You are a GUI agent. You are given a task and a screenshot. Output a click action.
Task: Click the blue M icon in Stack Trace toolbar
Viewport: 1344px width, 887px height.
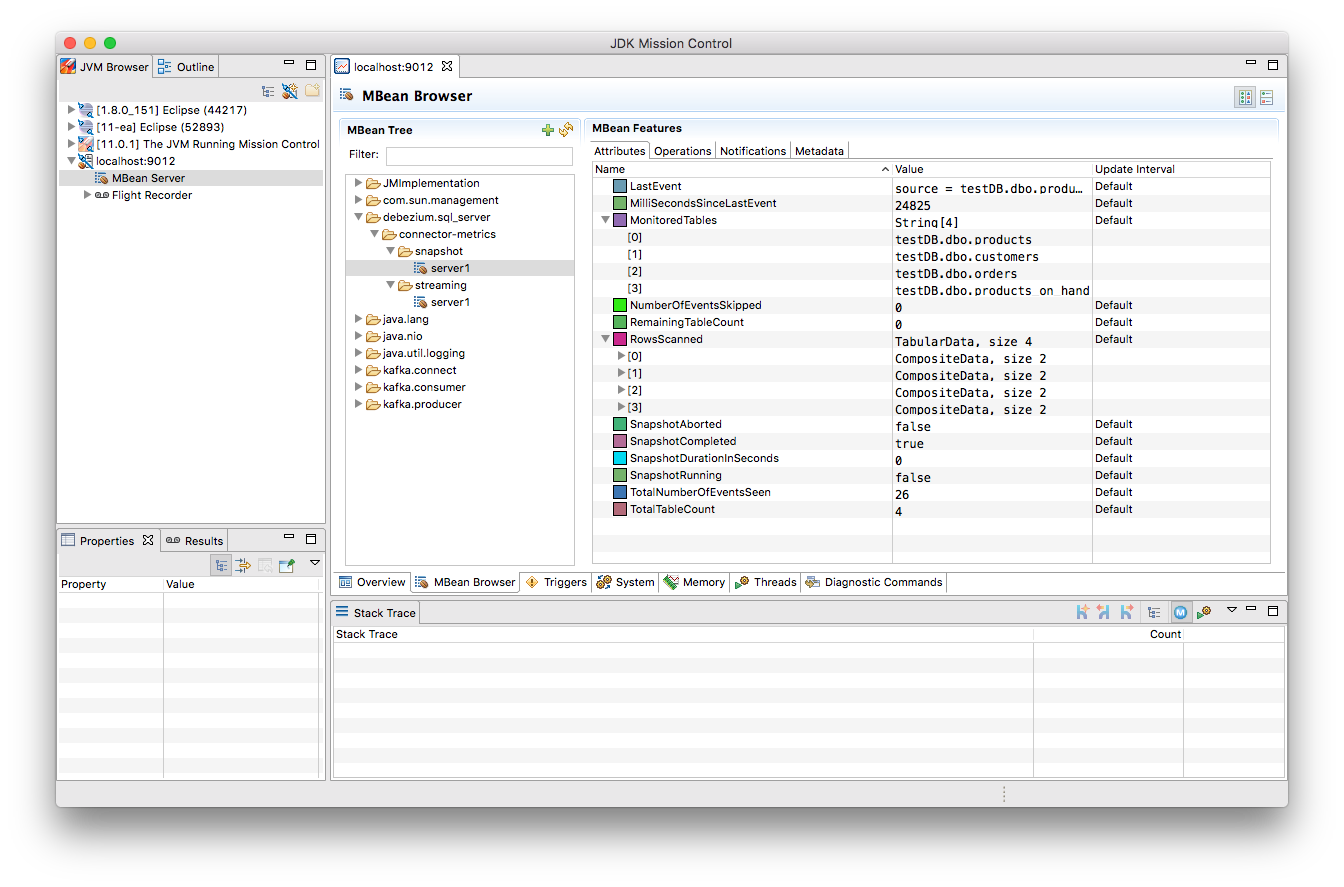1181,611
